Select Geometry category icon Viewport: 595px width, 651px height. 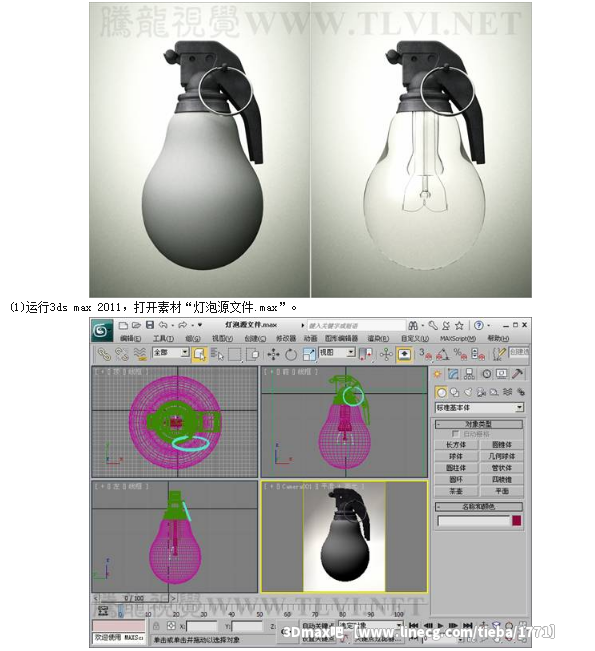tap(441, 392)
